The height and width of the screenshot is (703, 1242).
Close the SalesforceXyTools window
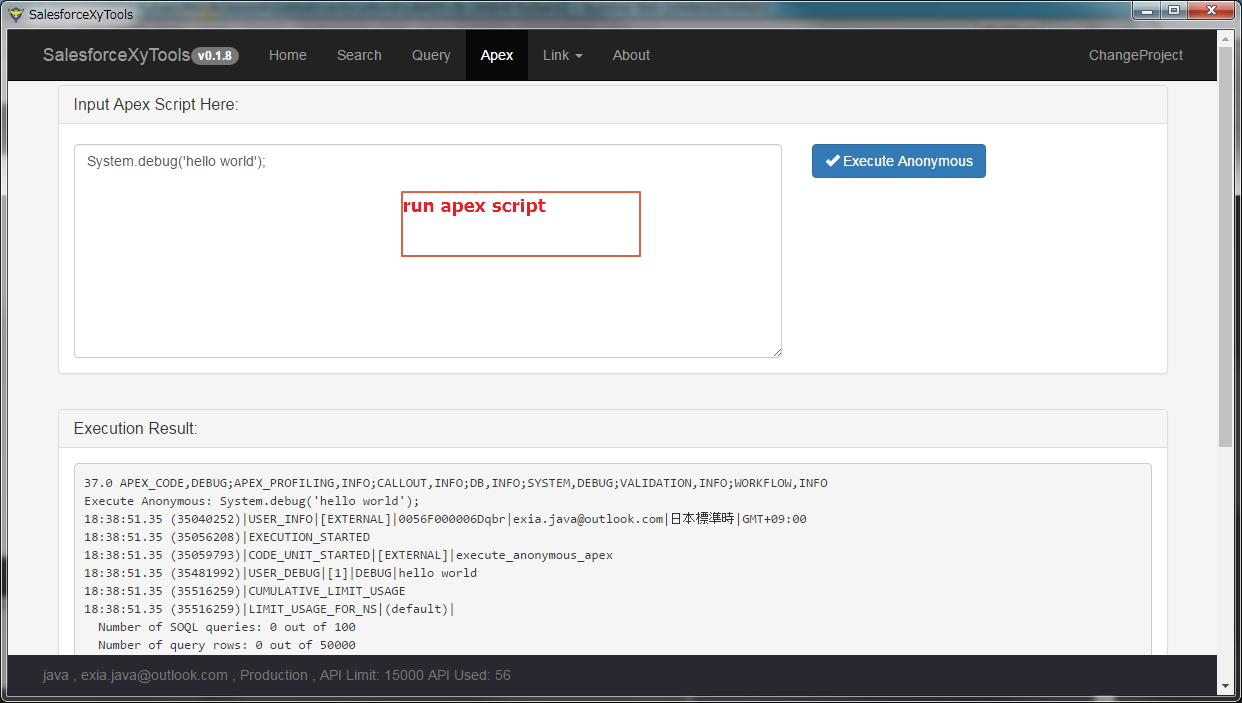(1211, 10)
